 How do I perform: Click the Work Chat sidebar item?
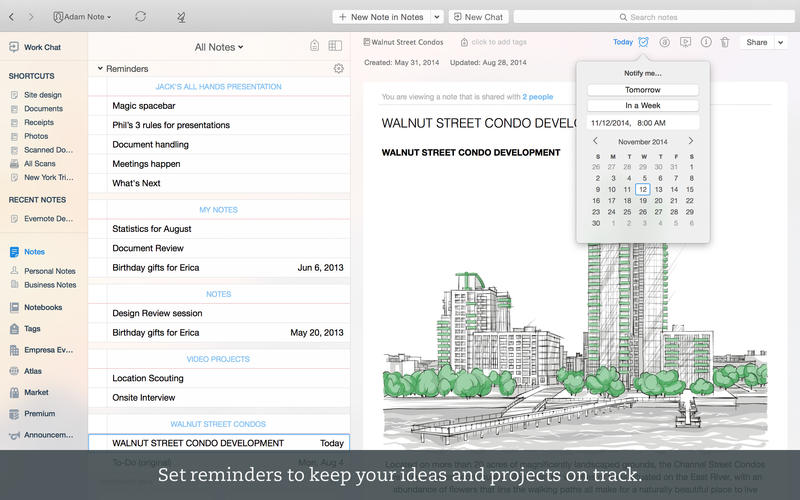click(41, 47)
